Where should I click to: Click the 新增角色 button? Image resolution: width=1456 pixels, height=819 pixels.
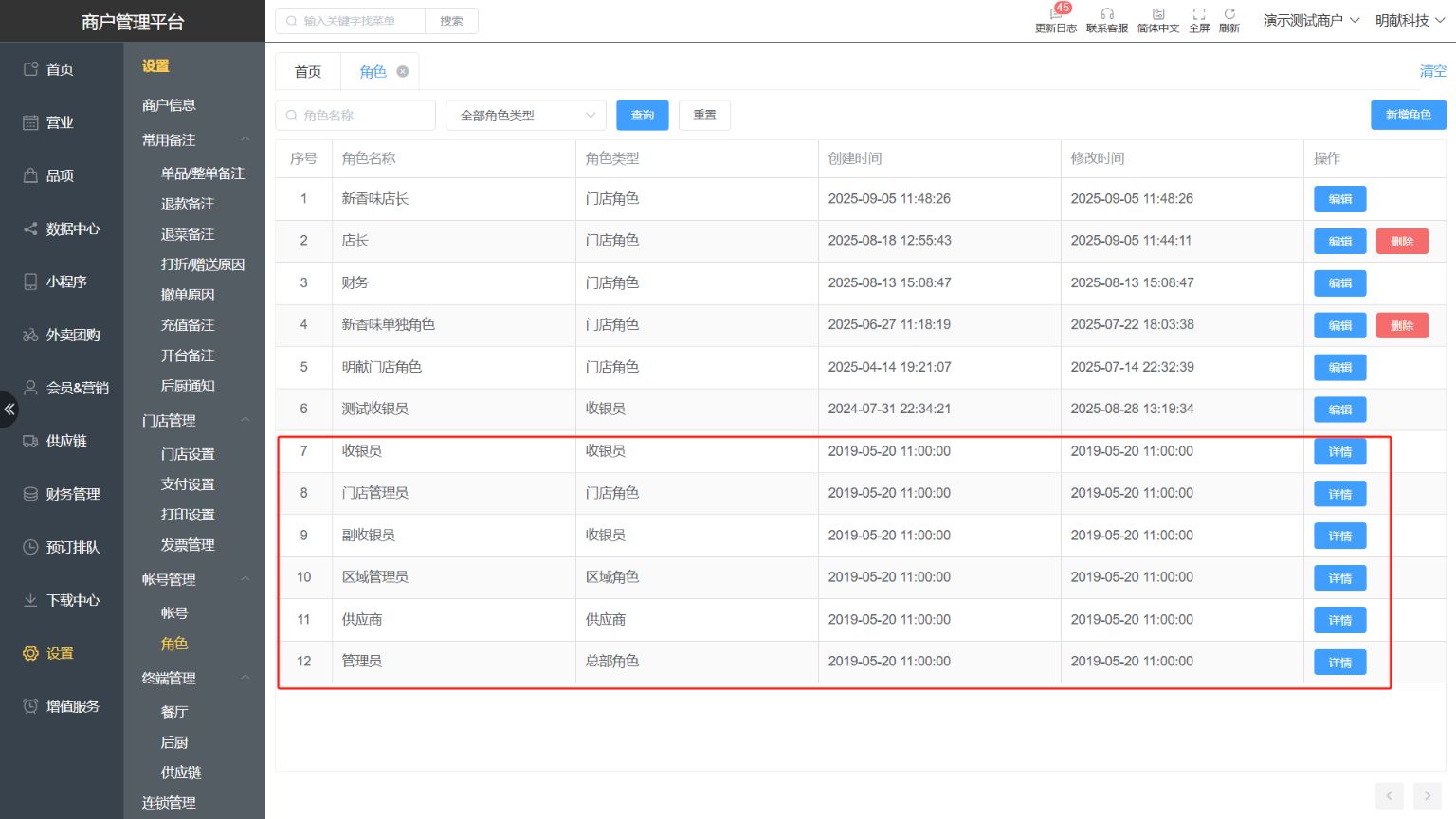click(1409, 115)
